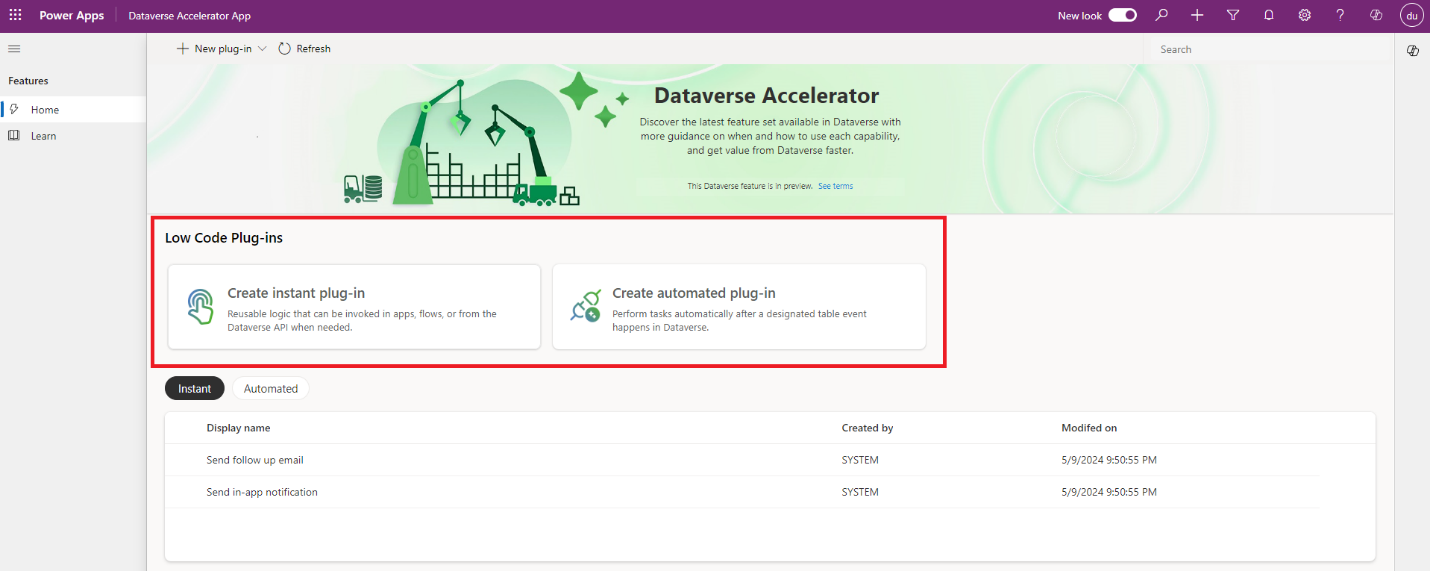This screenshot has width=1430, height=571.
Task: Click the search magnifier icon in header
Action: tap(1161, 15)
